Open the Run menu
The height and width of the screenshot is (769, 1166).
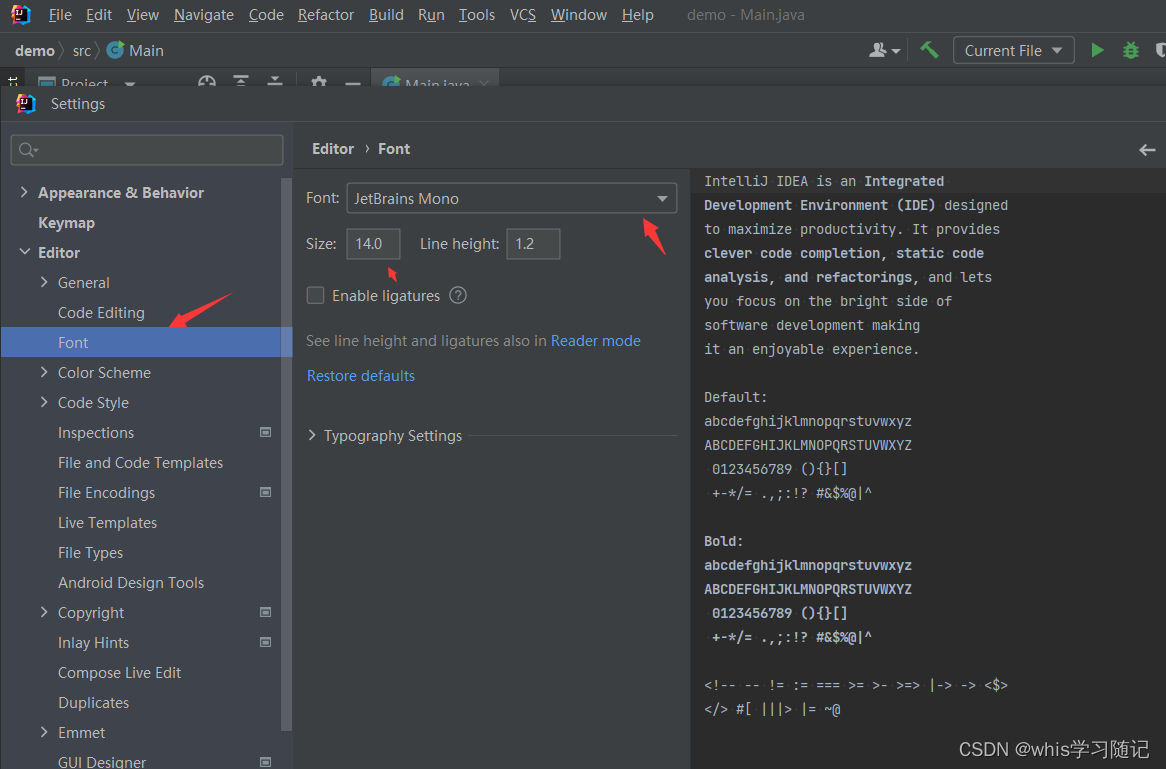click(x=431, y=15)
